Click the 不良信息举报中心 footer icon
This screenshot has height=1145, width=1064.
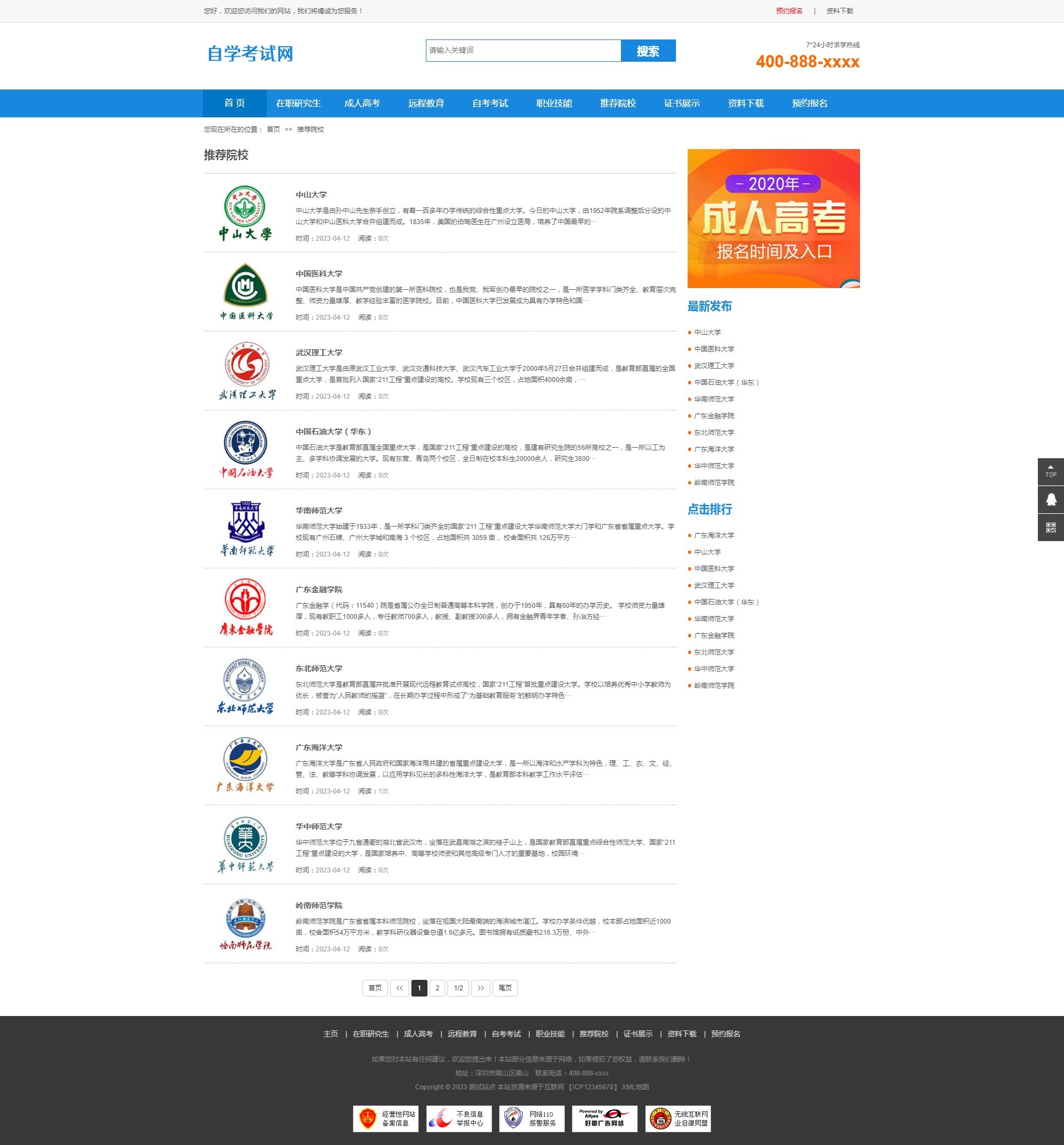[458, 1118]
